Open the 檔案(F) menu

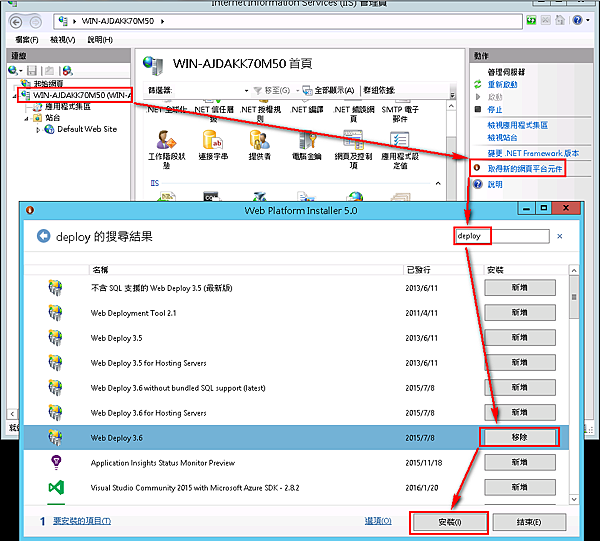(27, 39)
